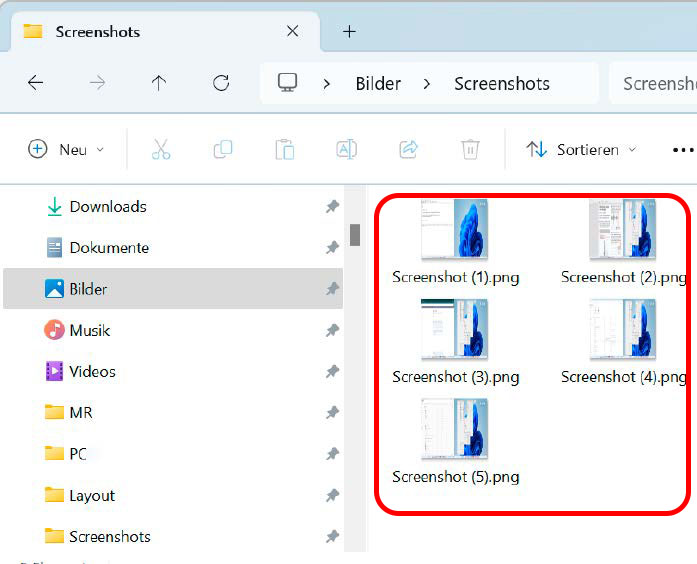Click the file name Screenshot (1).png
Screen dimensions: 697x564
456,277
